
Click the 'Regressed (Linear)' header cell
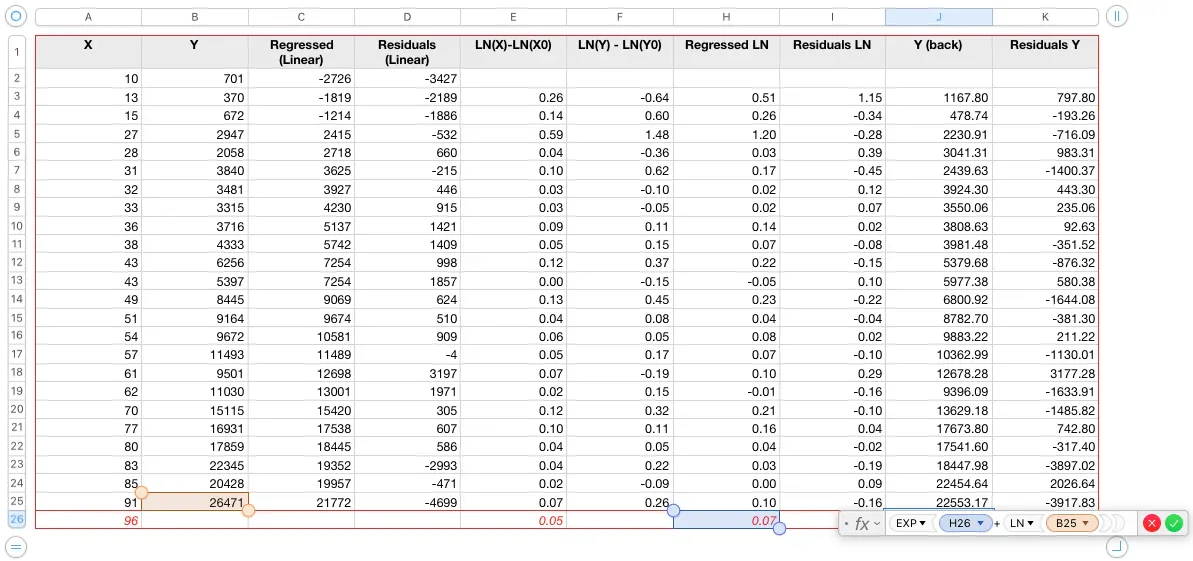[x=301, y=53]
